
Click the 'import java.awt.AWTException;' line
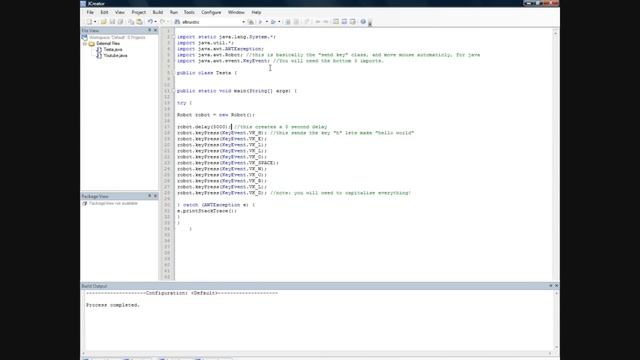pyautogui.click(x=220, y=49)
